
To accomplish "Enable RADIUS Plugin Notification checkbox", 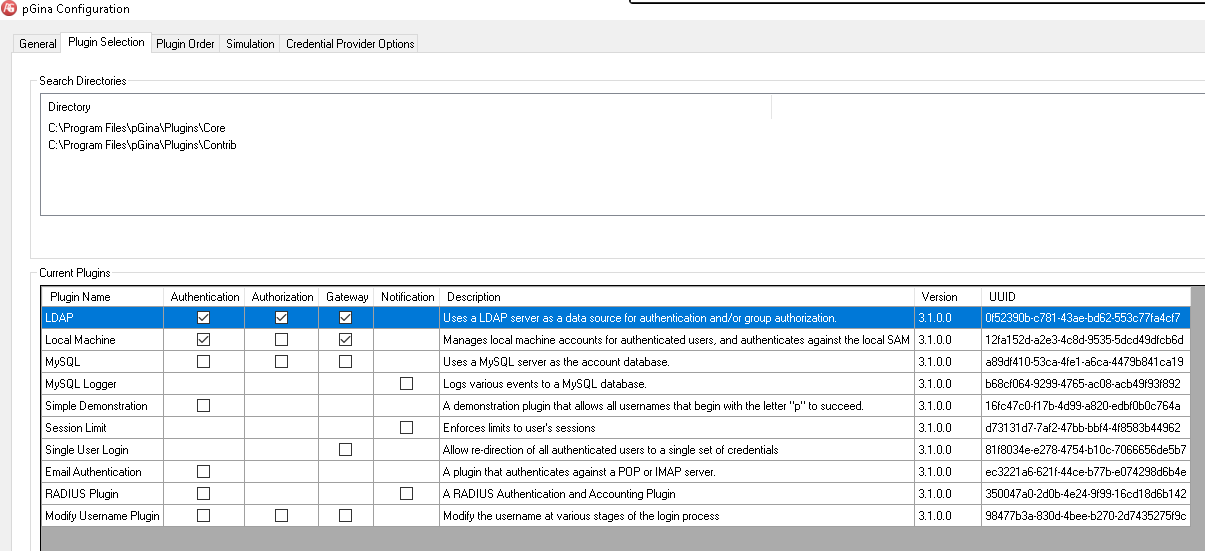I will 407,494.
